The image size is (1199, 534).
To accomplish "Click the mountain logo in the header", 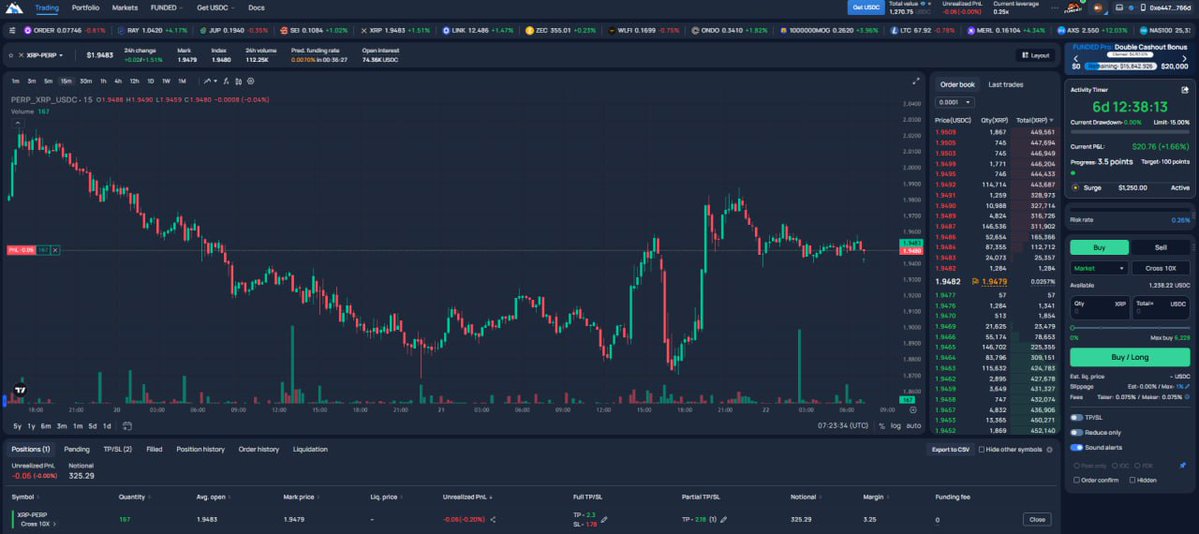I will [x=14, y=8].
